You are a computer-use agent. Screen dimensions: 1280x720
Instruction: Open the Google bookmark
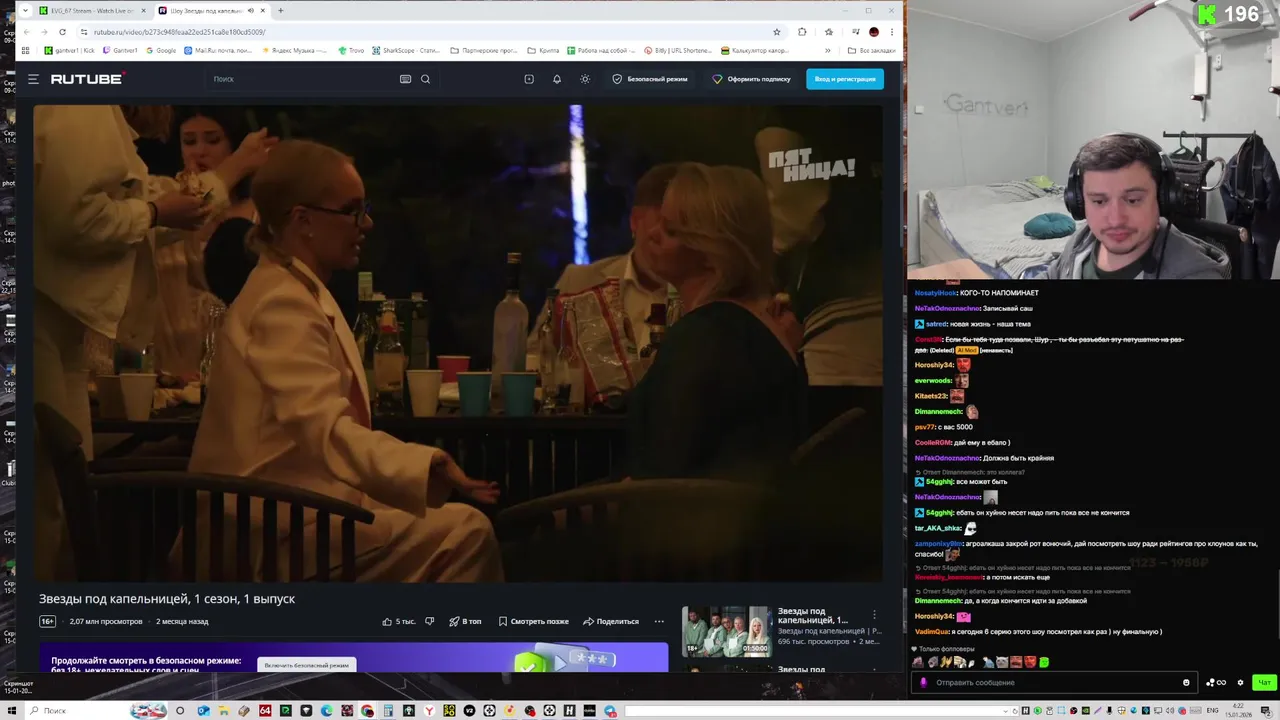(161, 51)
